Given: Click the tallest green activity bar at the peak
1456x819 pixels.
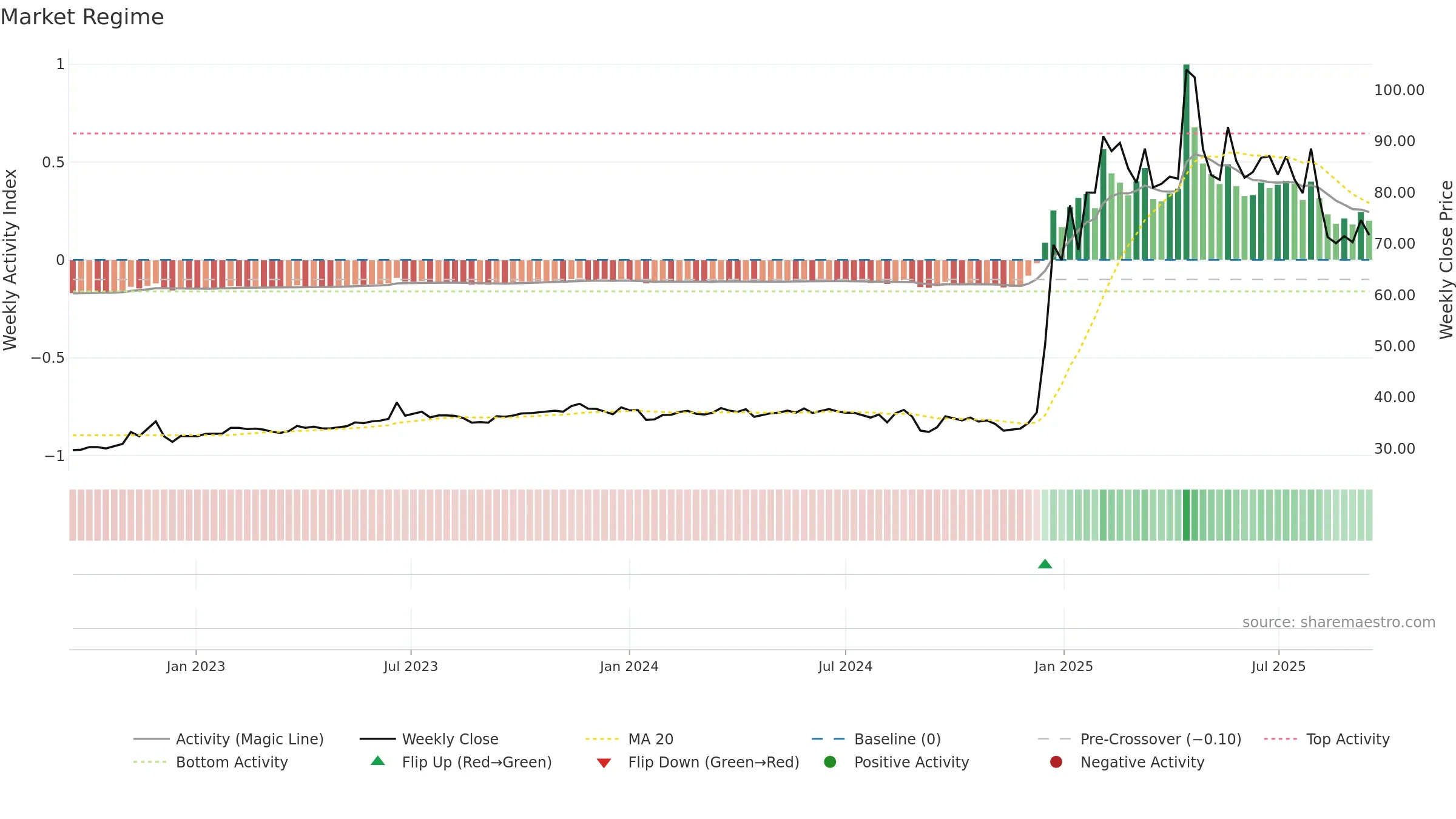Looking at the screenshot, I should point(1186,162).
